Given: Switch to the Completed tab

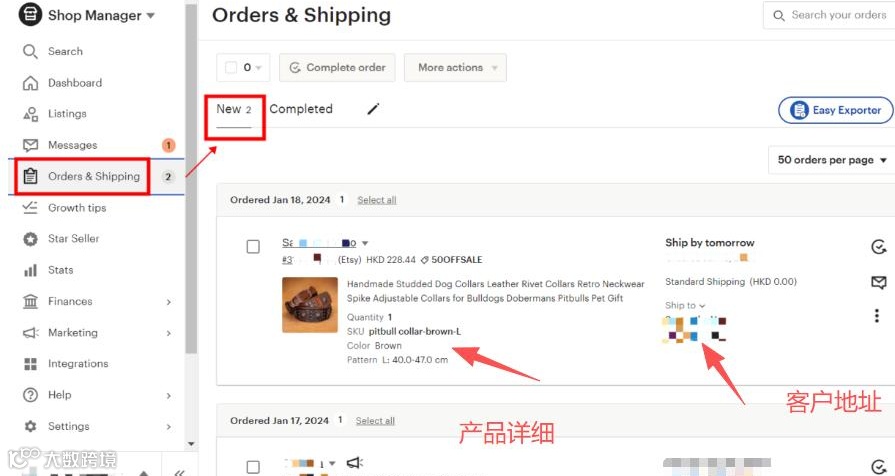Looking at the screenshot, I should (301, 109).
